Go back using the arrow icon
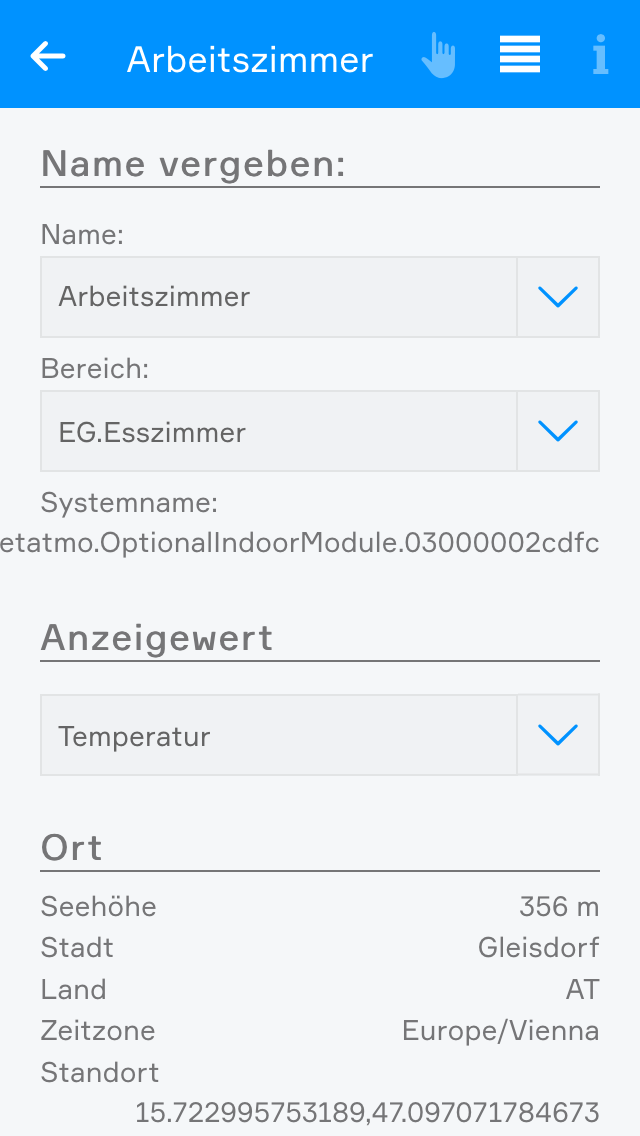 [x=48, y=56]
